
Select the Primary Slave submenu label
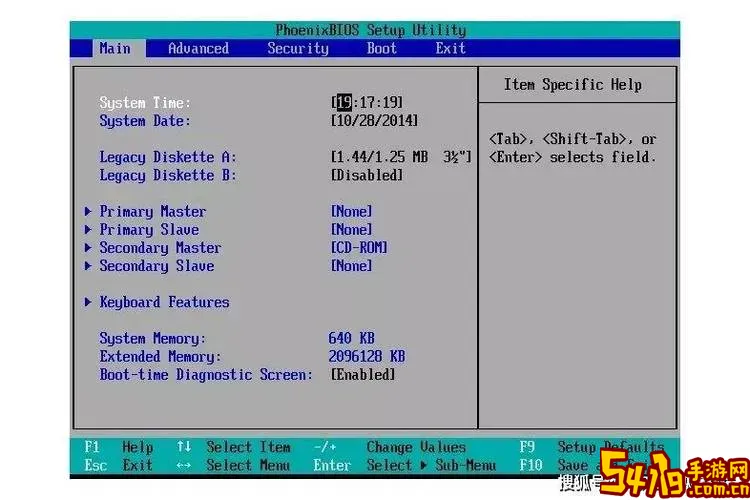(x=149, y=230)
